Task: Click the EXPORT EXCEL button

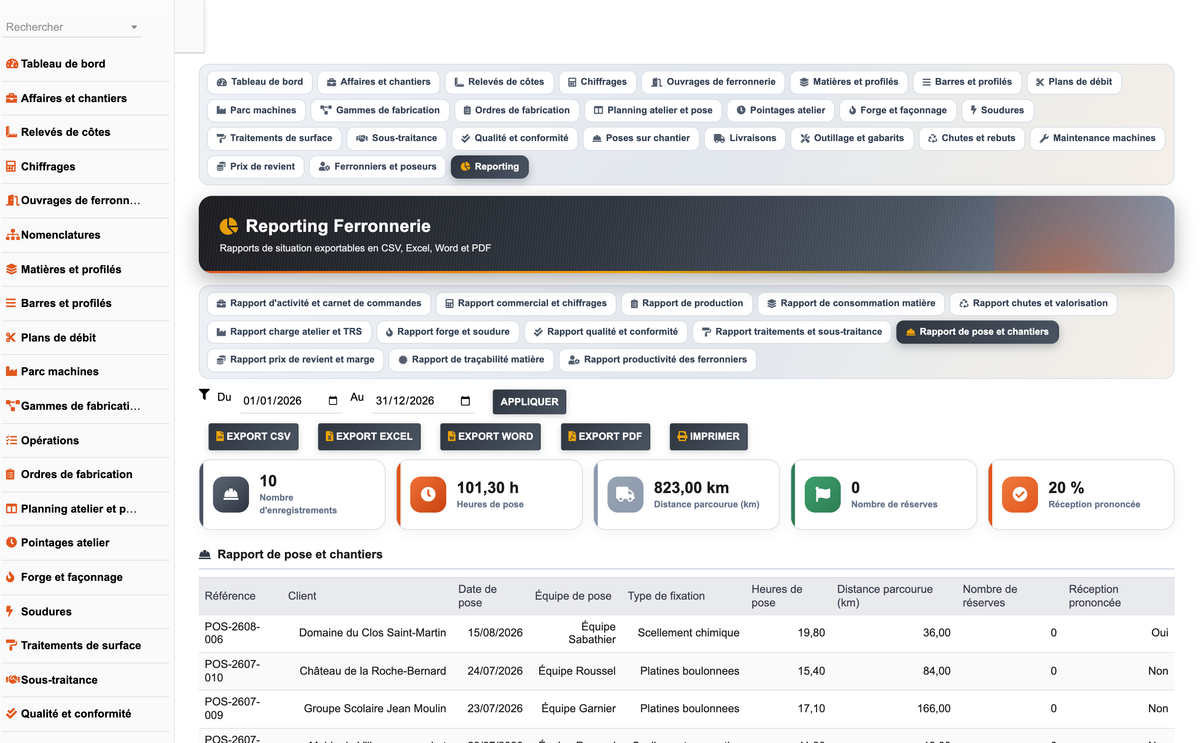Action: pos(367,437)
